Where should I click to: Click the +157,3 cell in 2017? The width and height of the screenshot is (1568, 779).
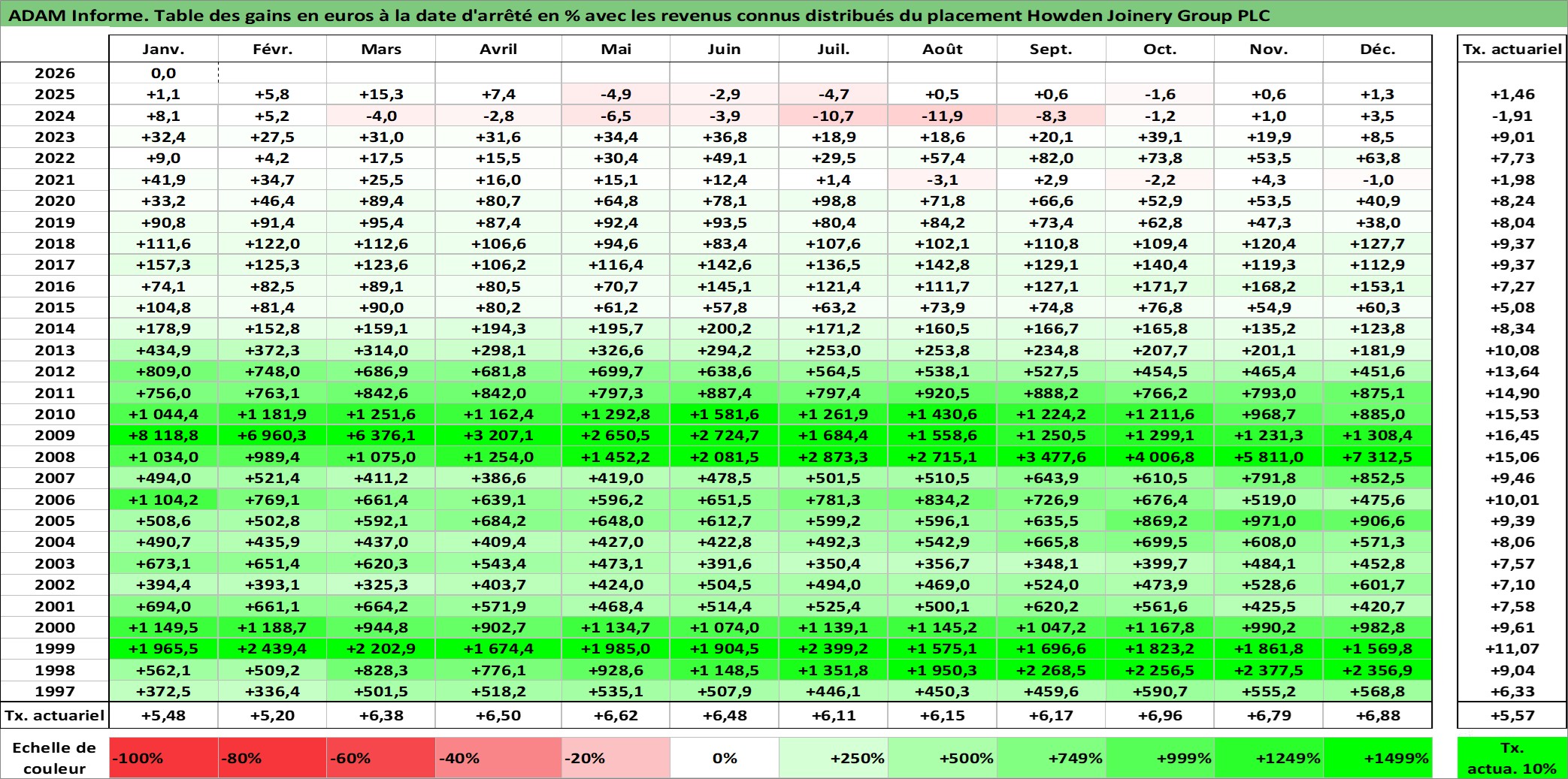coord(163,264)
